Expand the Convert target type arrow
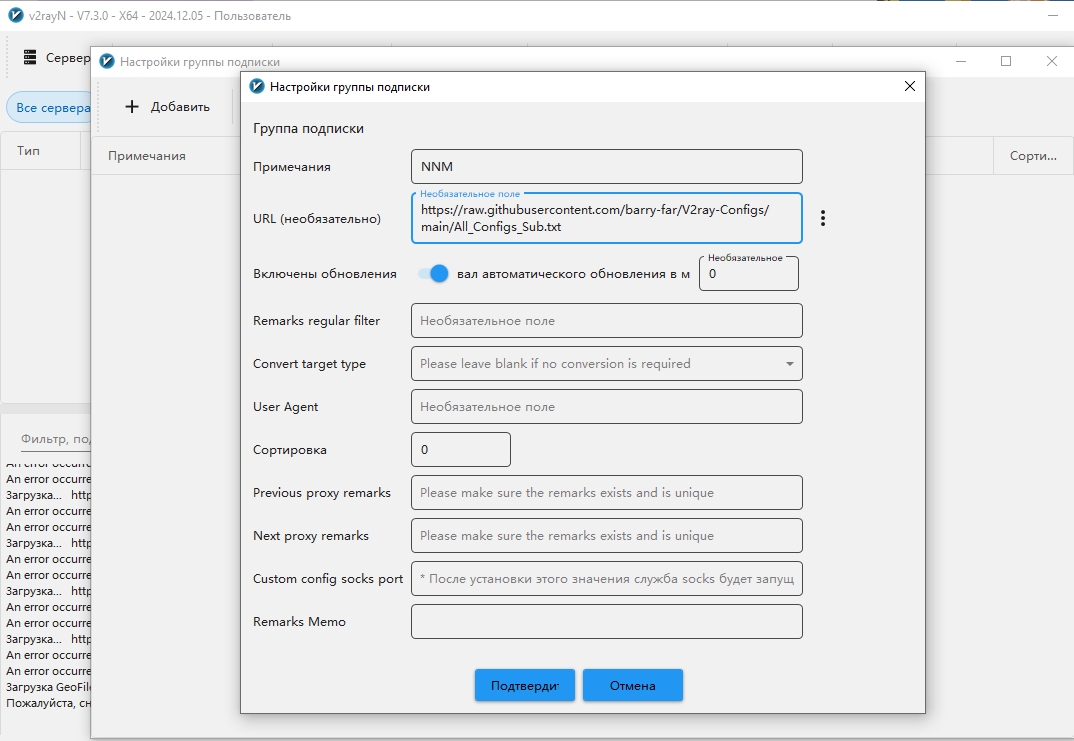 790,364
